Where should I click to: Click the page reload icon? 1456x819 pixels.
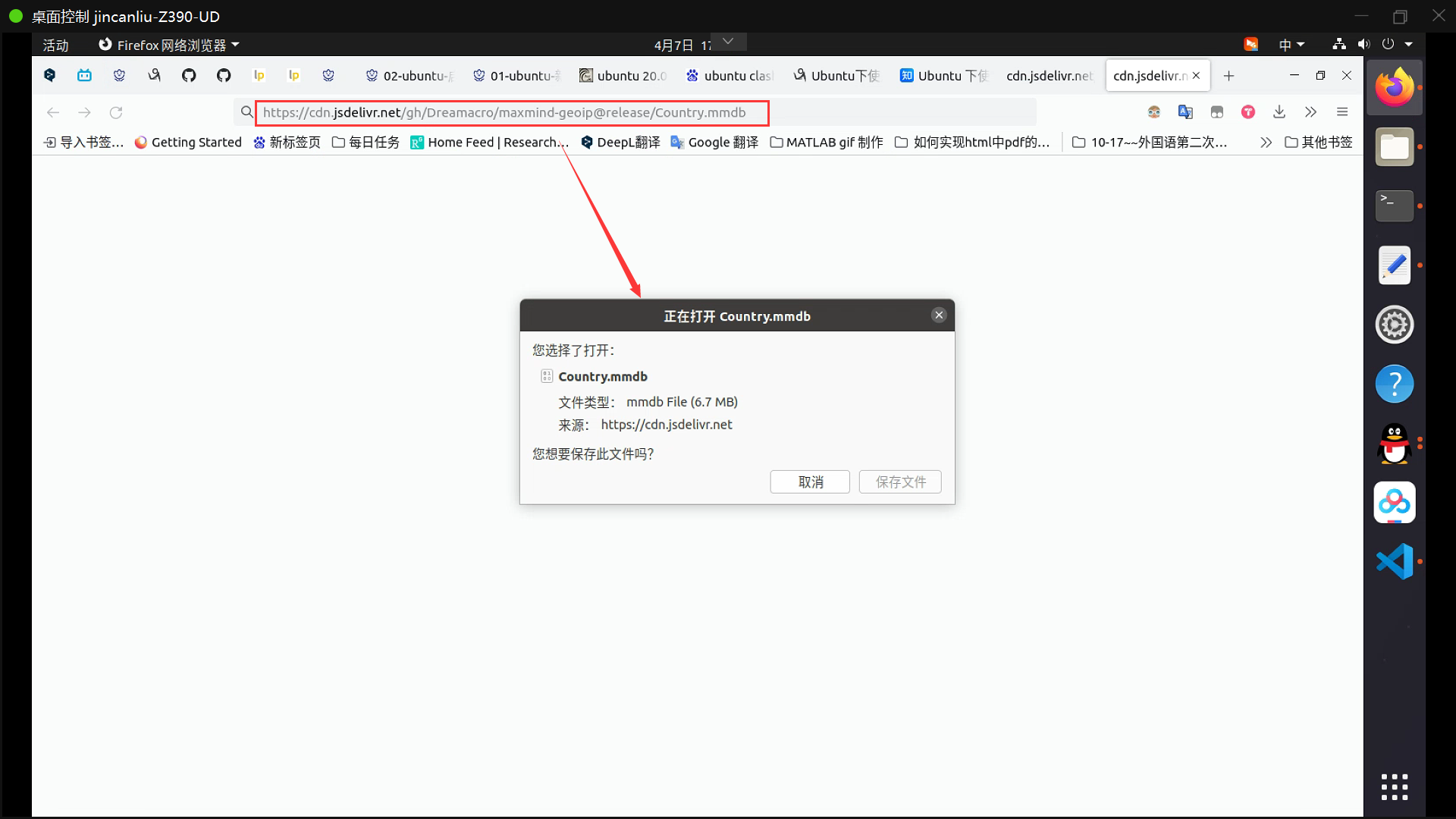coord(116,112)
